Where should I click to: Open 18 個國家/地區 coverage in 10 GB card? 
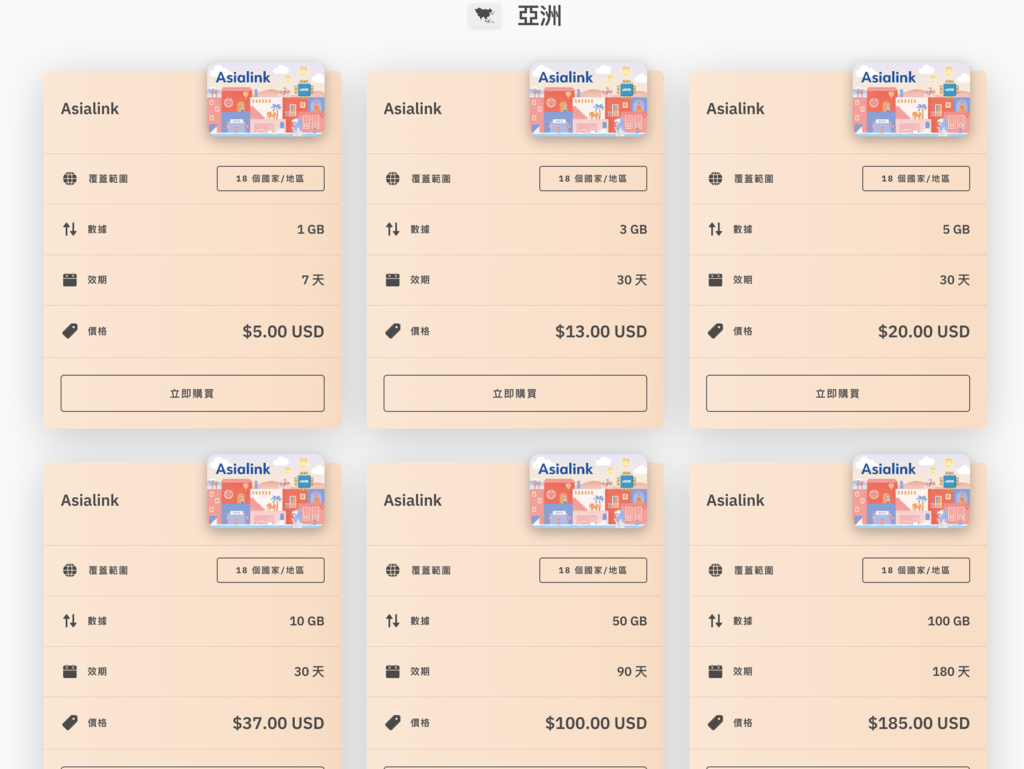pyautogui.click(x=270, y=570)
